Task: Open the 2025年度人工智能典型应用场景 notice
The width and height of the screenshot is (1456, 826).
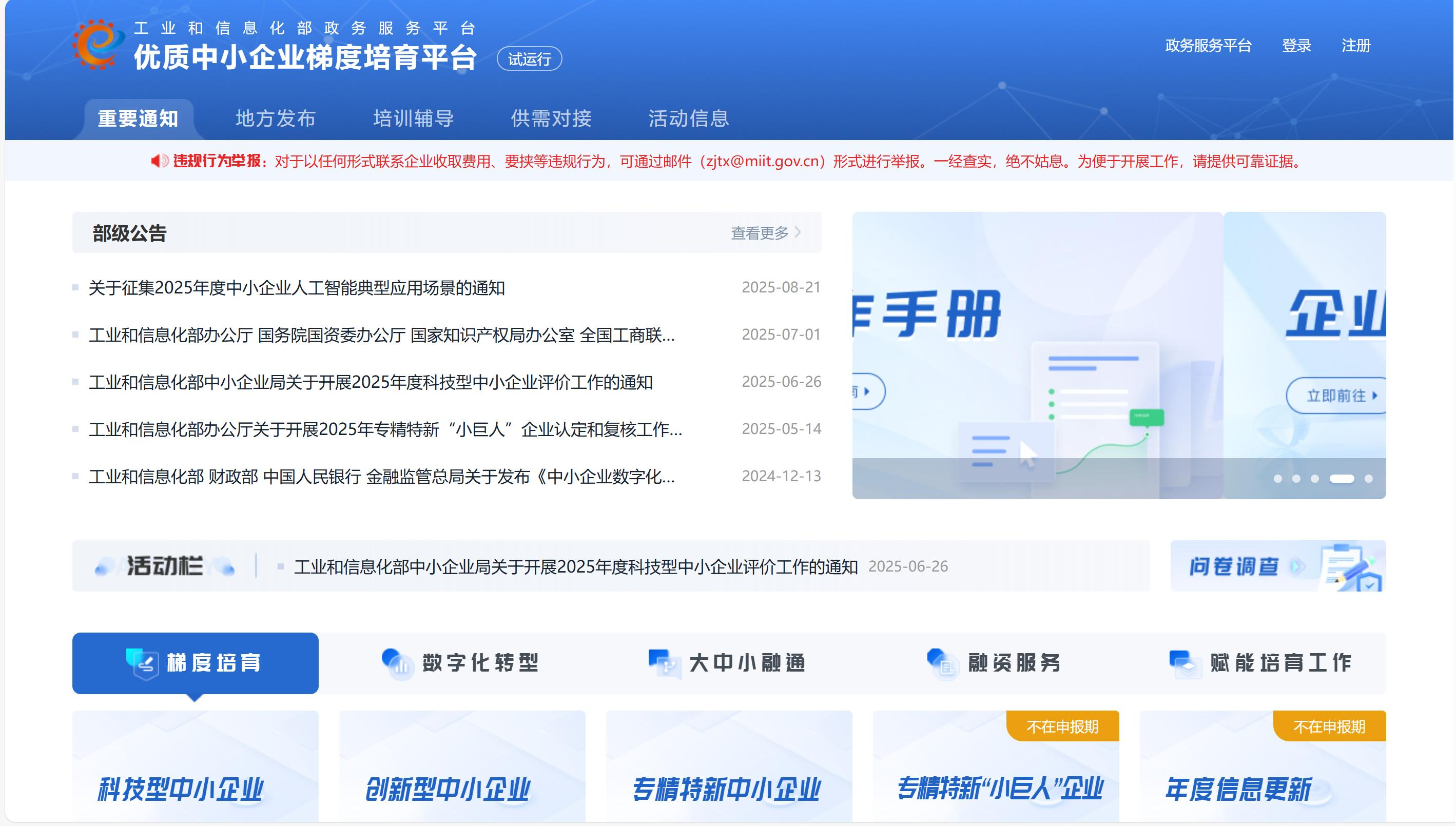Action: coord(296,288)
